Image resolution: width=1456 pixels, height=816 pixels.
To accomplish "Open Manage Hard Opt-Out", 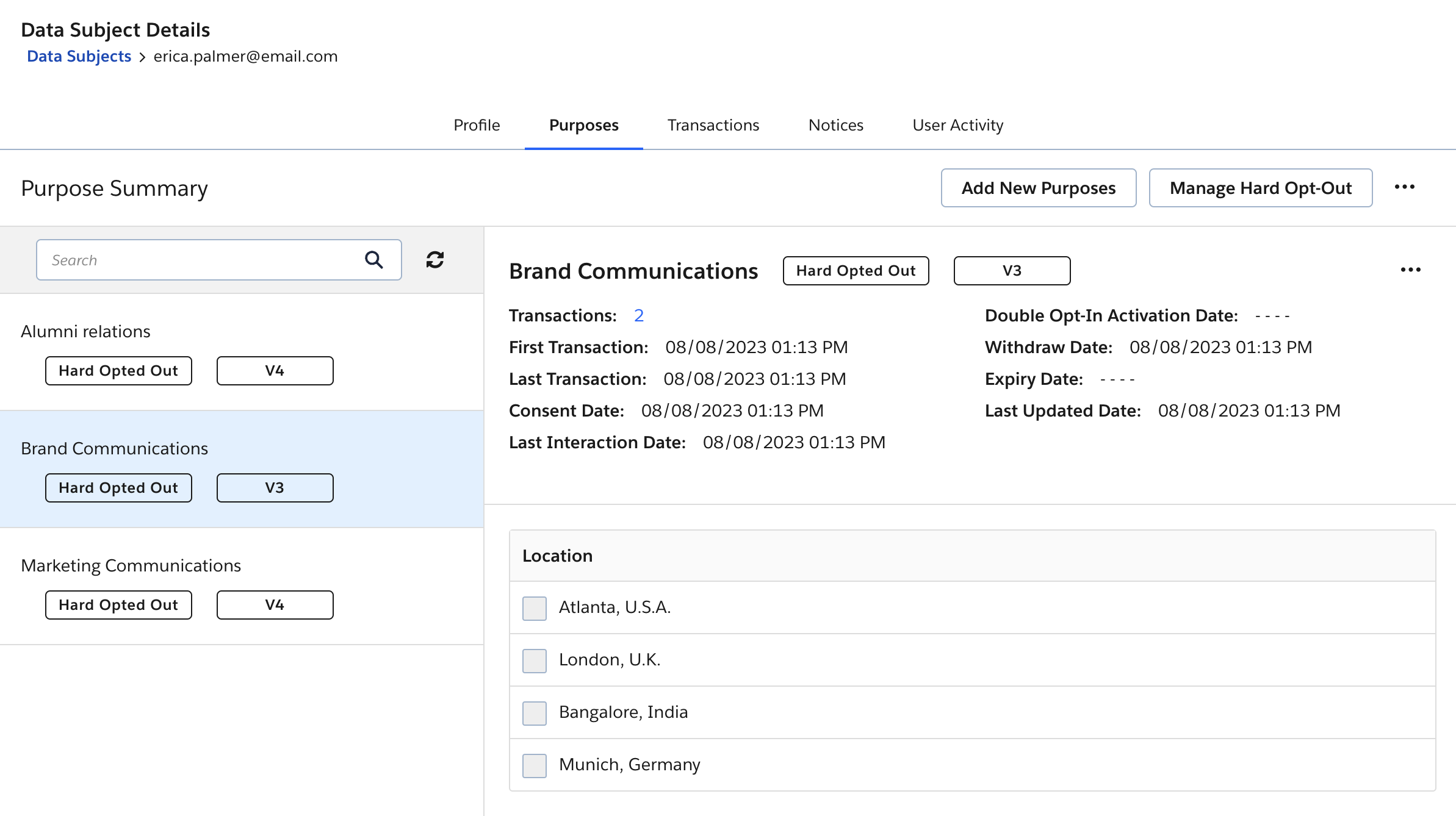I will click(1260, 187).
